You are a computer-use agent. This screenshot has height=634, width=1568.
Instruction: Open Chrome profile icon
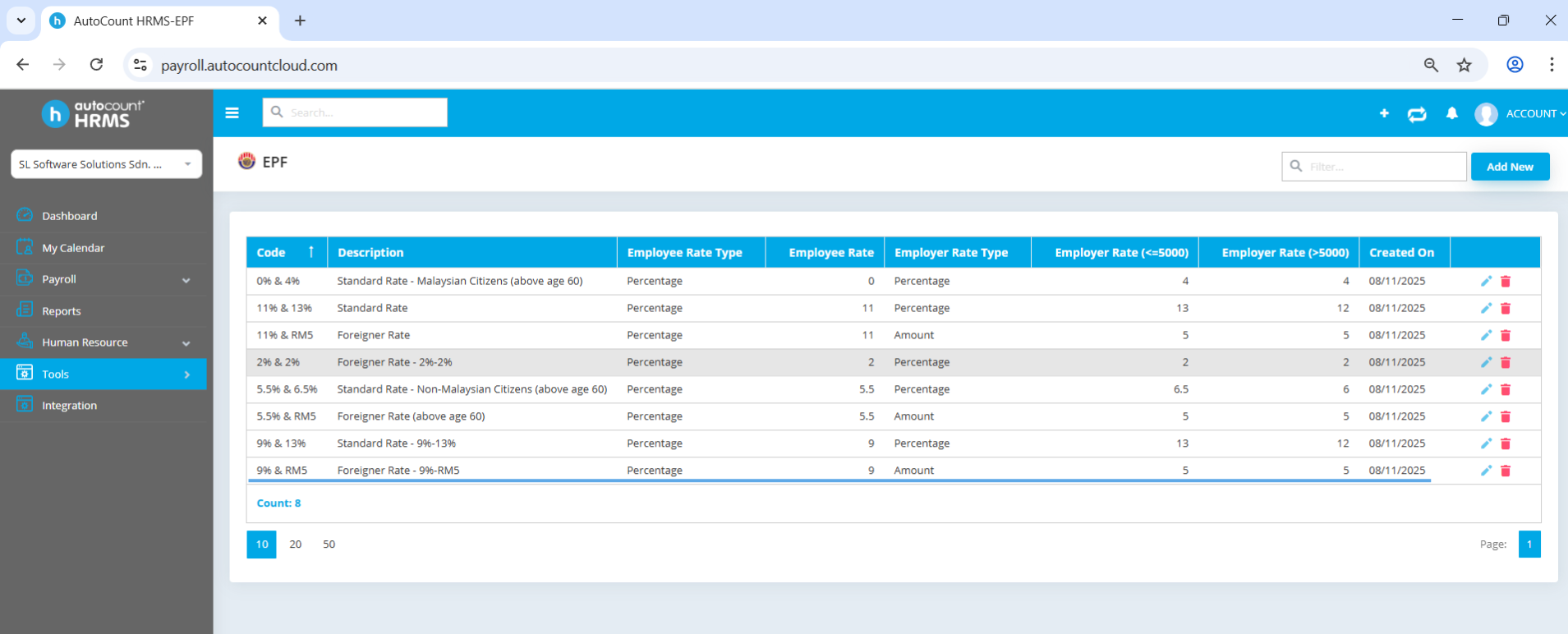click(x=1515, y=65)
